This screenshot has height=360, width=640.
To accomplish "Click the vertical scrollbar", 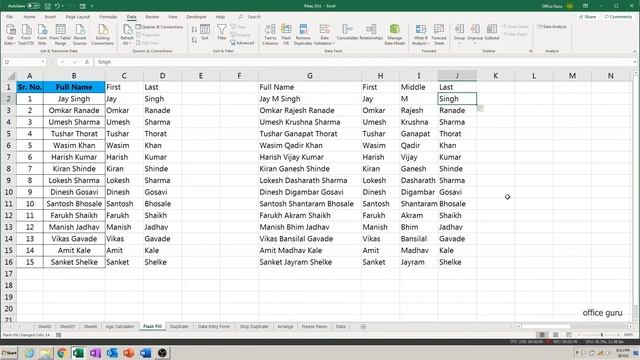I will (636, 192).
